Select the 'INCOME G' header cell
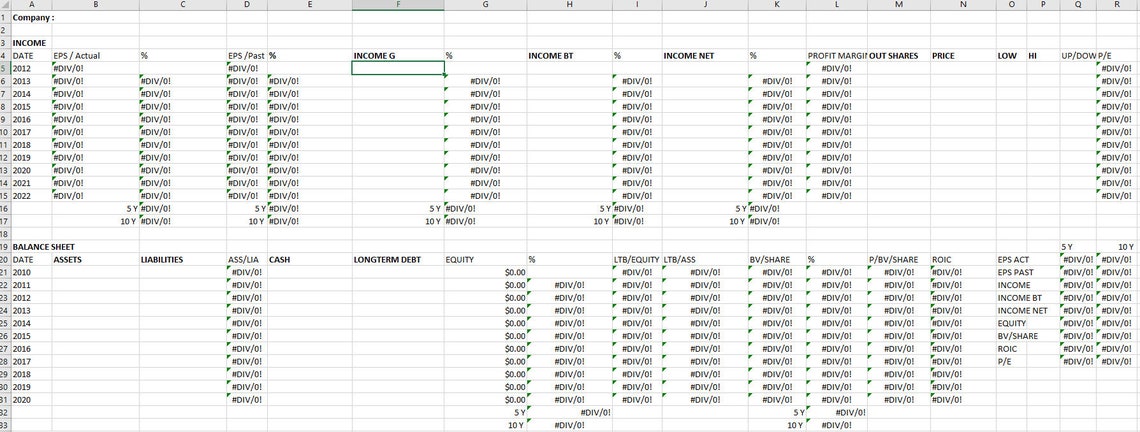This screenshot has width=1140, height=432. click(x=398, y=55)
